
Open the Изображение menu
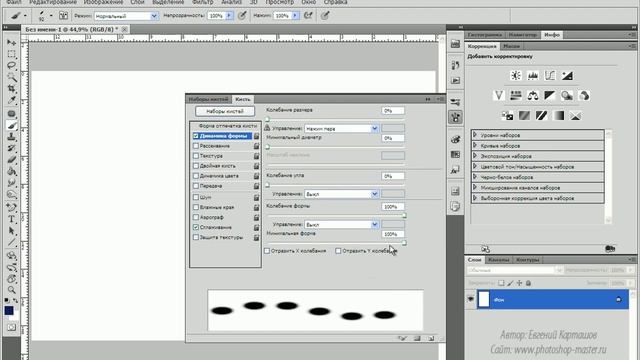click(103, 2)
